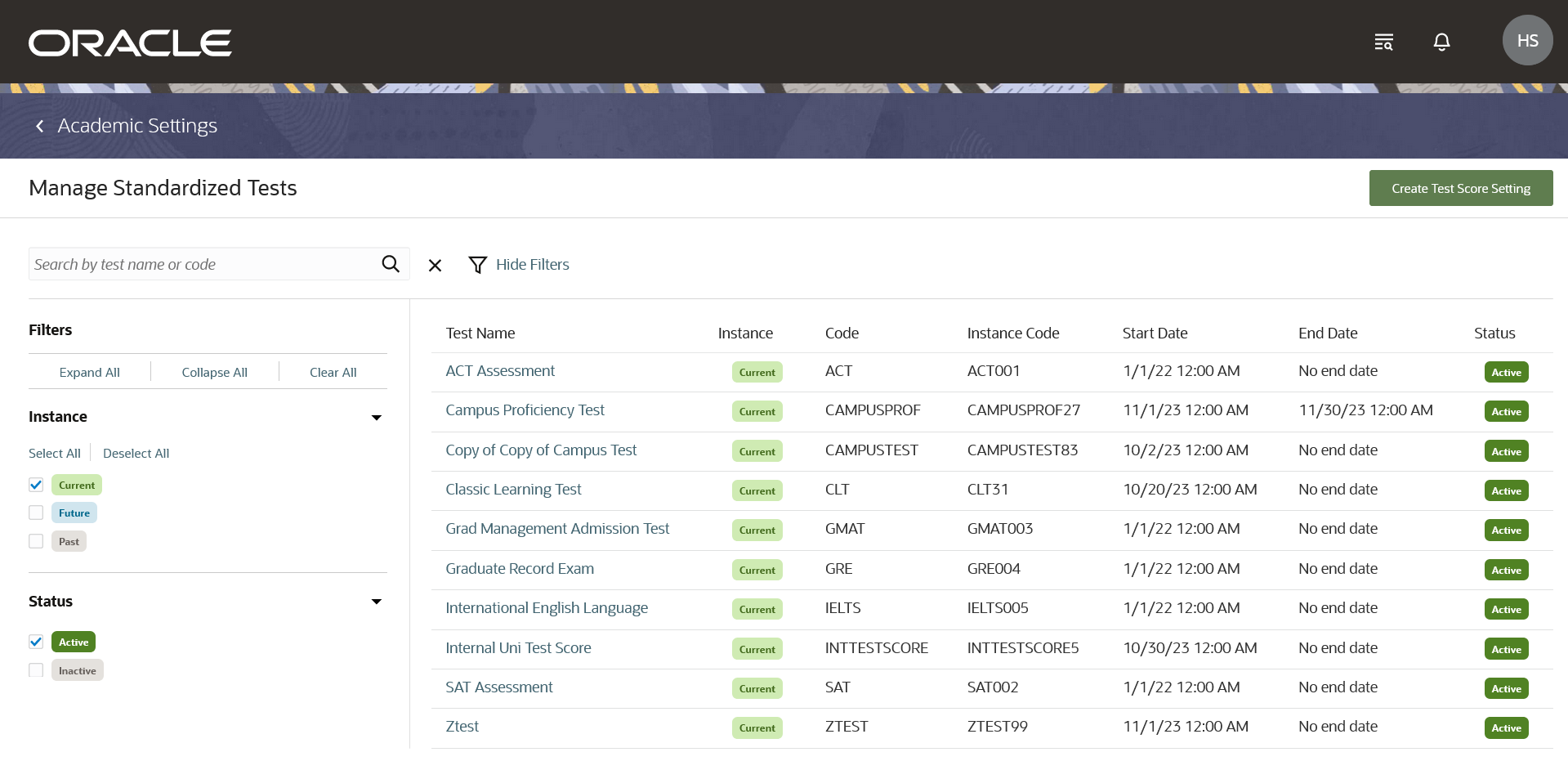Click Collapse All filters
Screen dimensions: 1568x770
point(214,372)
